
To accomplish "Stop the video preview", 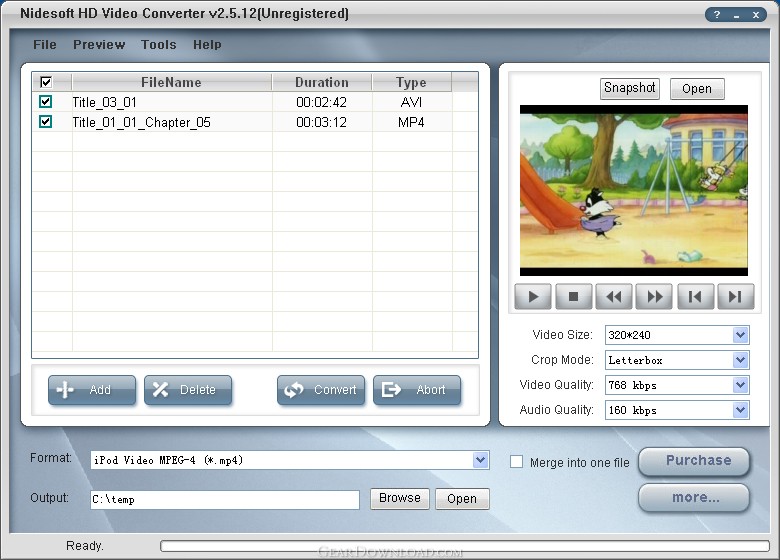I will pos(574,297).
